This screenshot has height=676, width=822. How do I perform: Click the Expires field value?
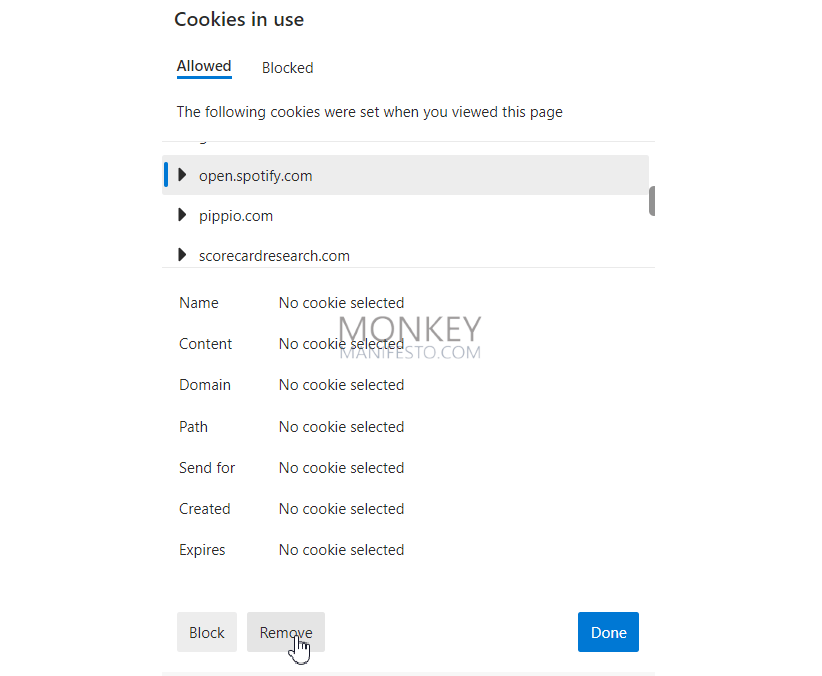[341, 550]
